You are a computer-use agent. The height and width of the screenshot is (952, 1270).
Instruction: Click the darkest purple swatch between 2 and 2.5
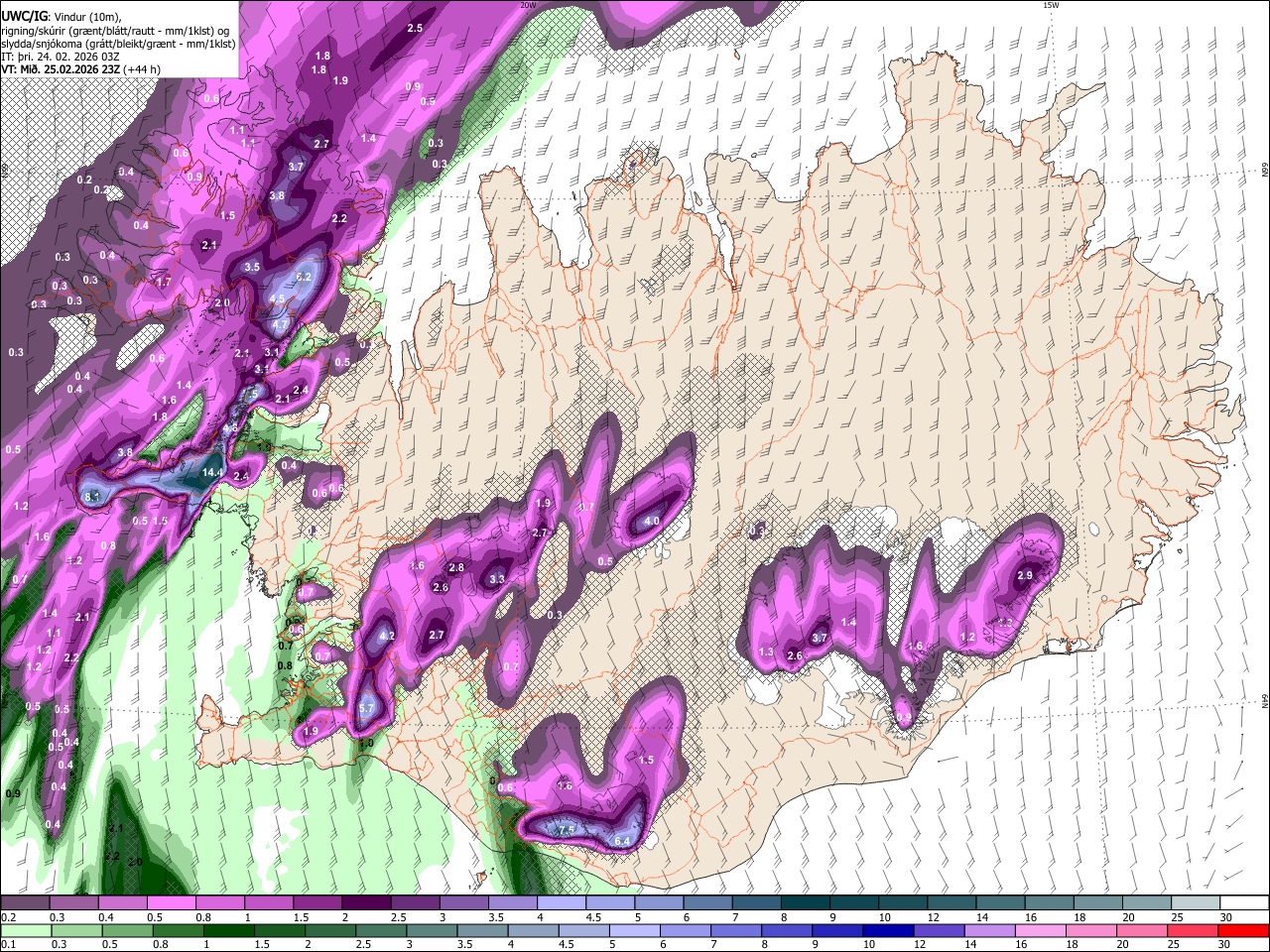(x=367, y=902)
